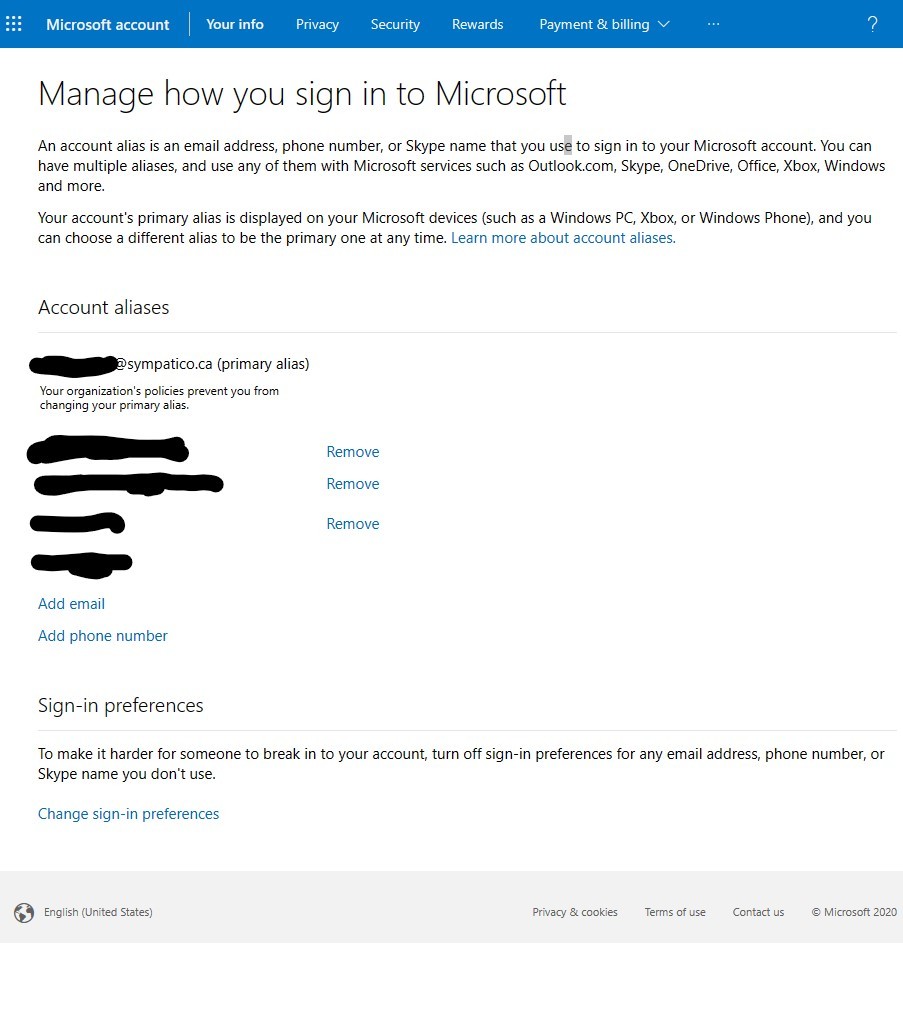
Task: Switch to the Security tab
Action: tap(394, 24)
